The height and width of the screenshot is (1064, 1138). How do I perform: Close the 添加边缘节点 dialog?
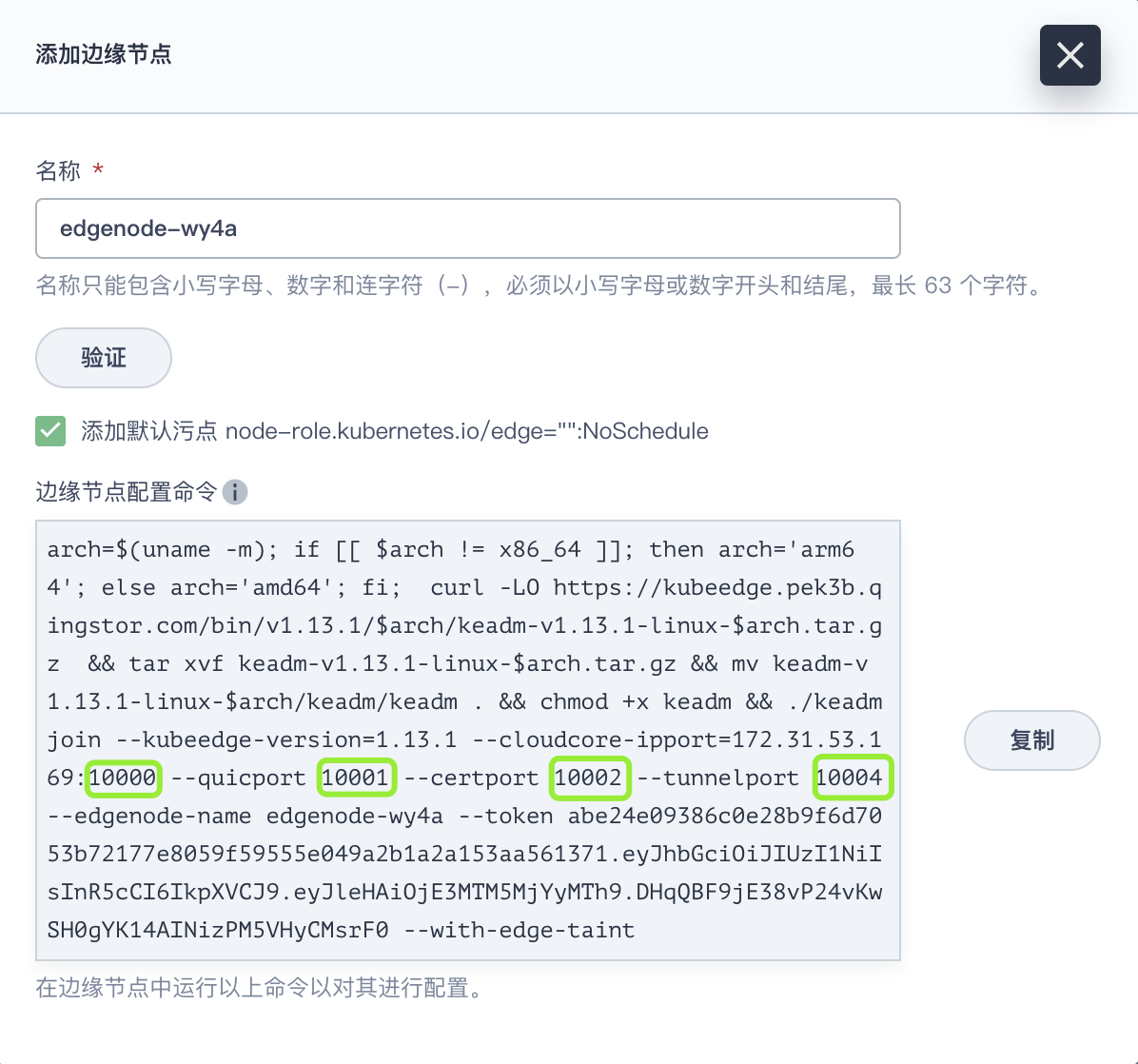(x=1069, y=55)
